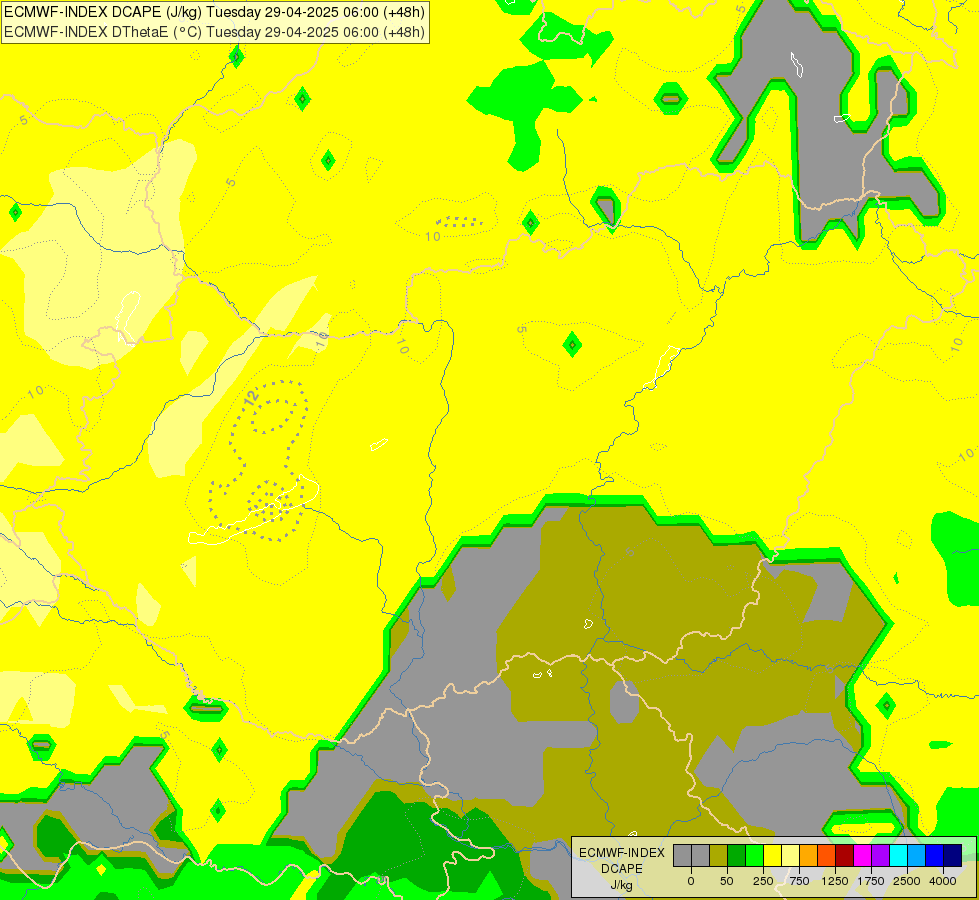Image resolution: width=979 pixels, height=900 pixels.
Task: Pick the gray legend swatch between 0 and 50
Action: (x=700, y=855)
